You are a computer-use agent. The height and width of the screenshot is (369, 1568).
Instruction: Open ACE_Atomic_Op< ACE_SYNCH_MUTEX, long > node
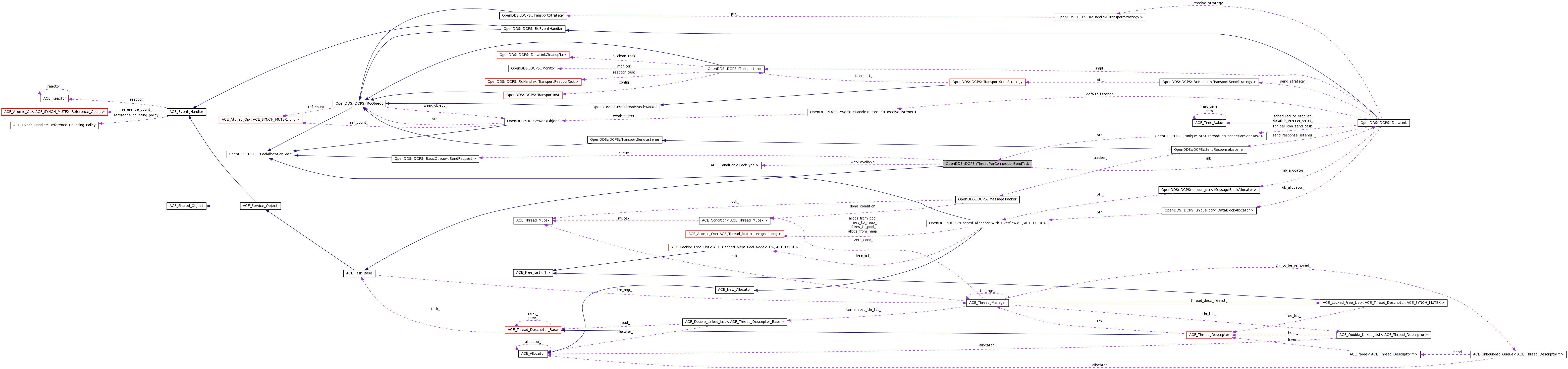pos(260,120)
